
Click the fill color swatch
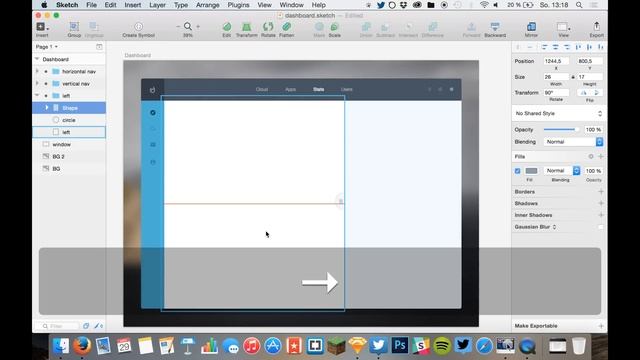point(531,171)
